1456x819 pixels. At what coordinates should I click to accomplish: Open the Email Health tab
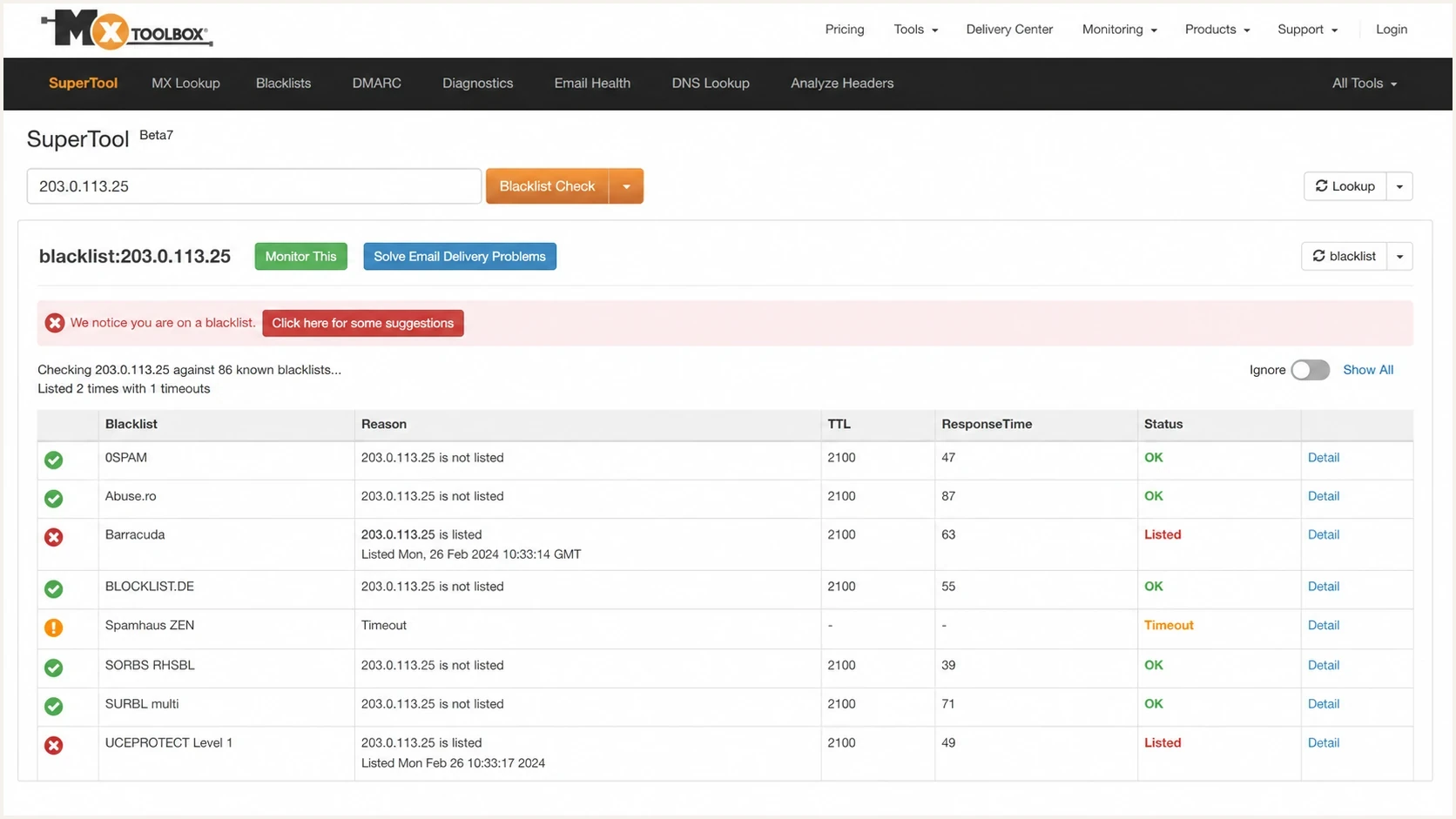click(x=592, y=84)
